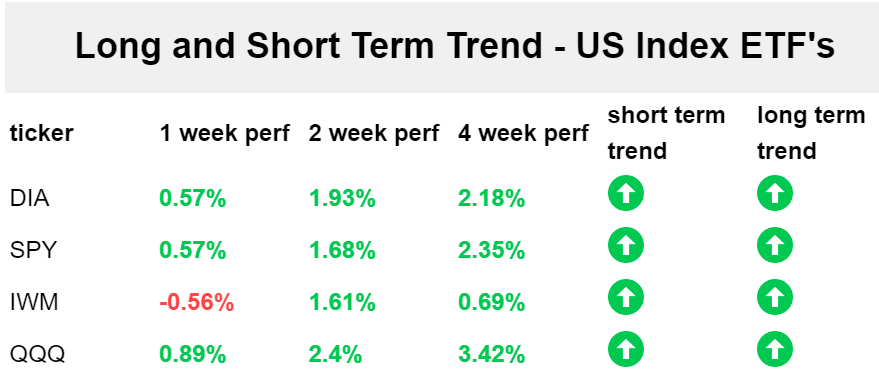Click IWM short term trend up arrow

[x=626, y=297]
